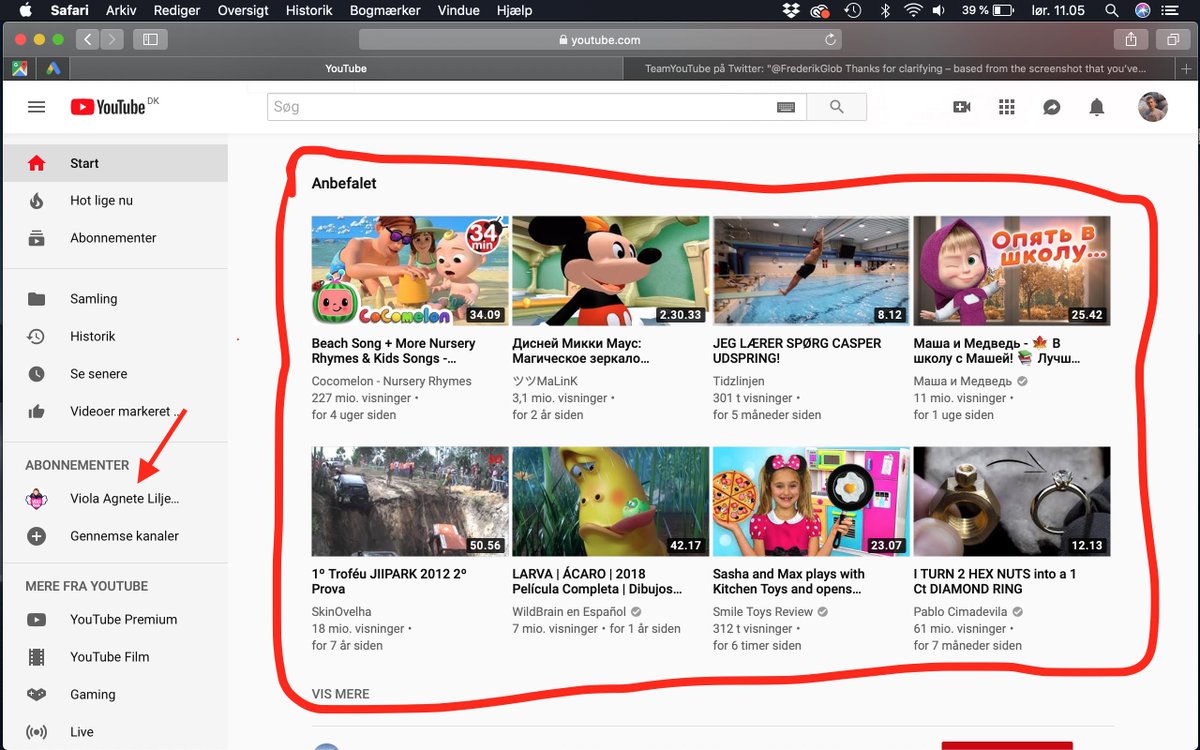Open the notifications bell
Screen dimensions: 1200x750
1097,107
